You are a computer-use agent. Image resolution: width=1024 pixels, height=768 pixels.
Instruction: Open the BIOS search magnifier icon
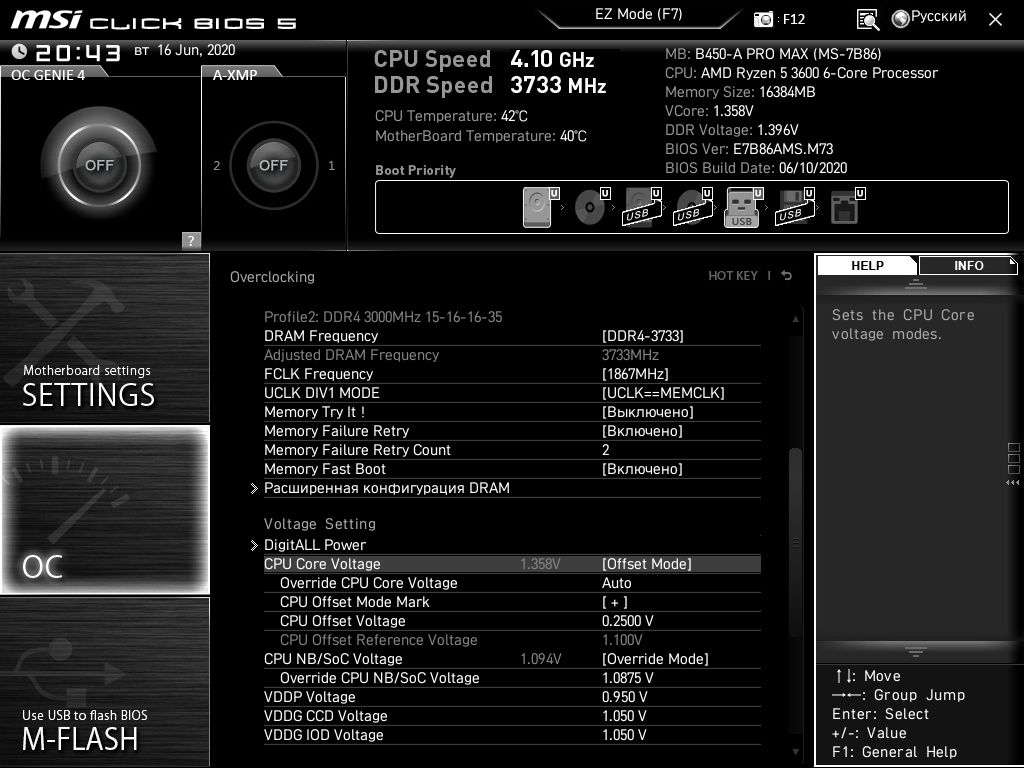click(867, 20)
